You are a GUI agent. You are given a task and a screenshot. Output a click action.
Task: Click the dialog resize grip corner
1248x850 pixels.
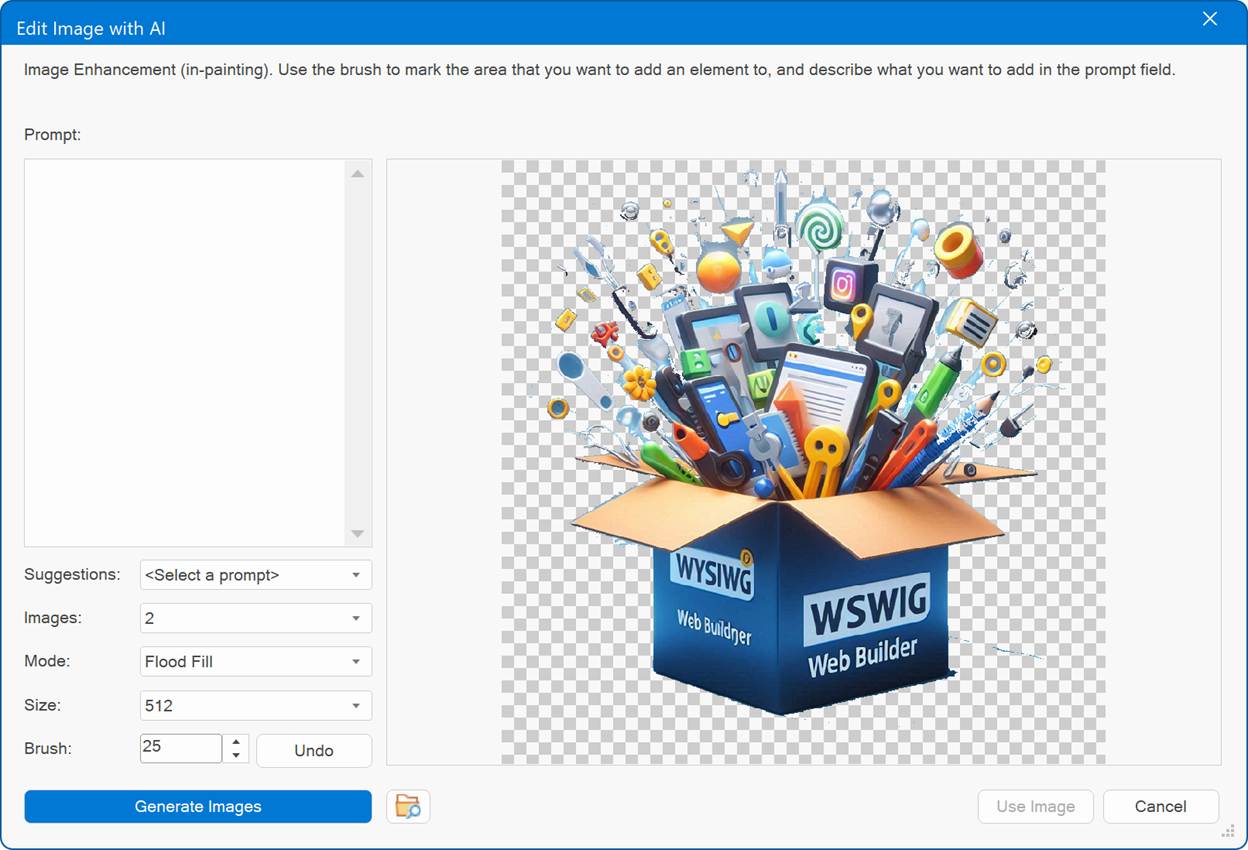point(1229,831)
